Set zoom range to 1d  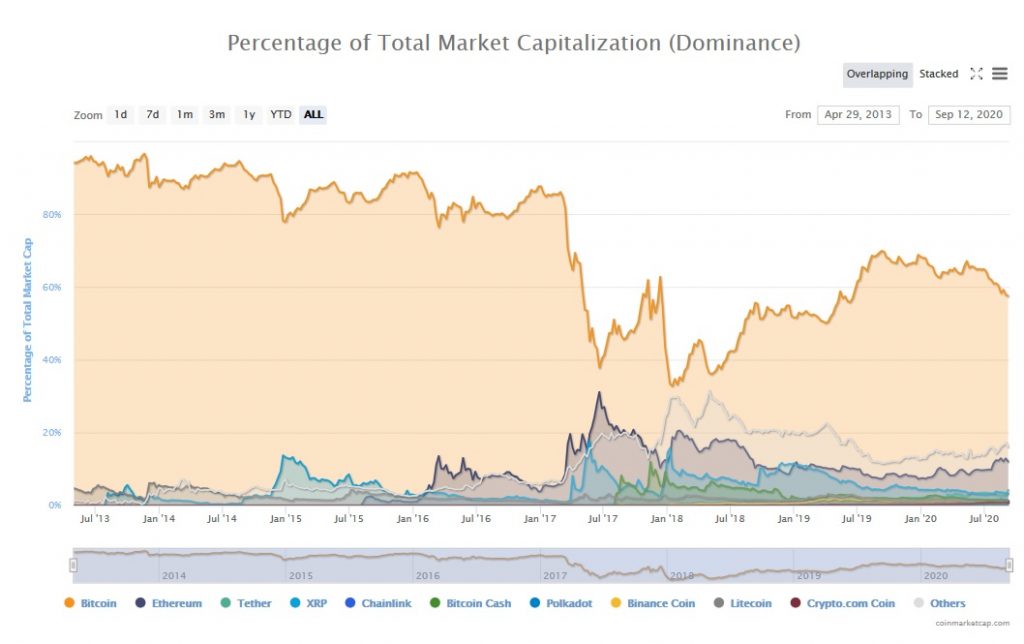pos(120,115)
